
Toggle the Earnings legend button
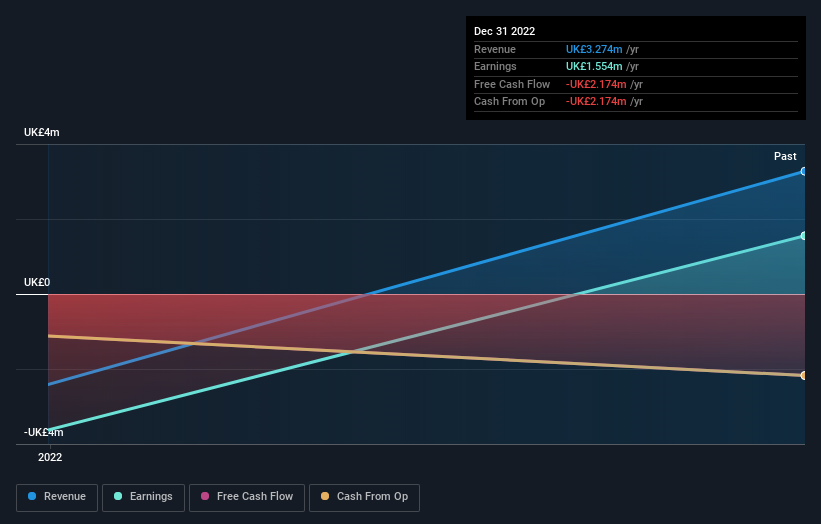143,497
